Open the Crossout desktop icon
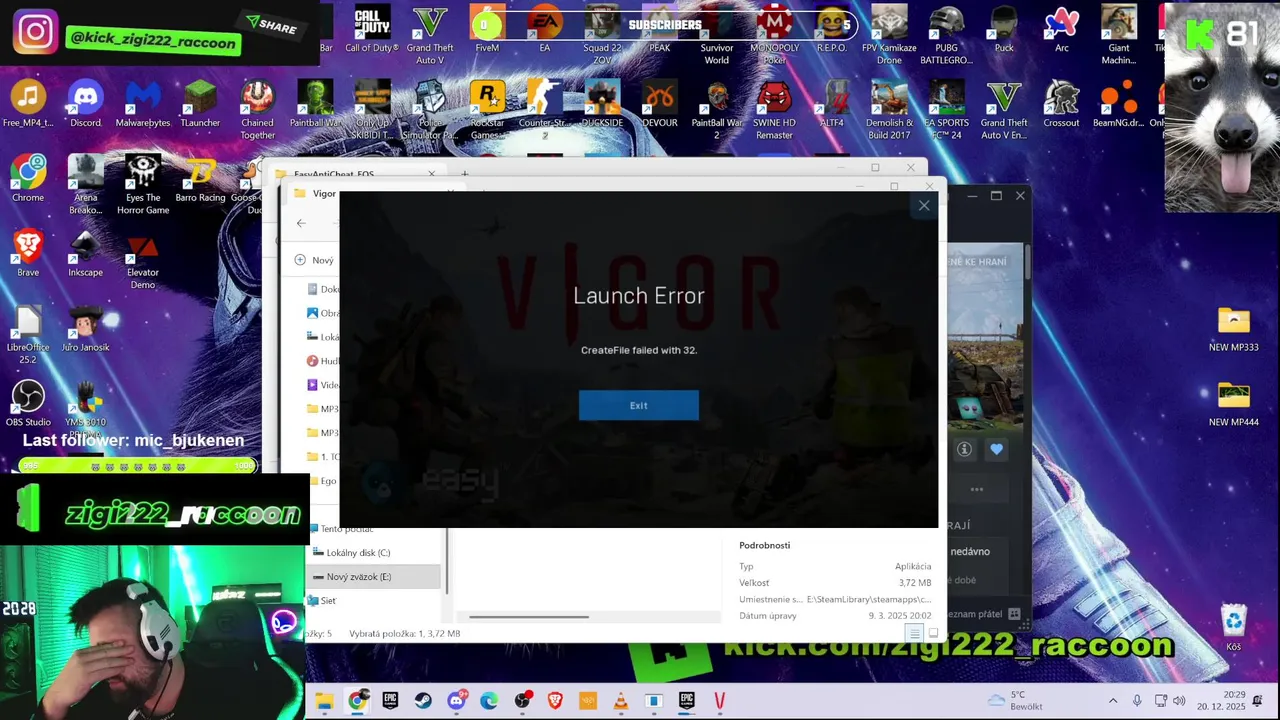This screenshot has width=1280, height=720. point(1062,104)
